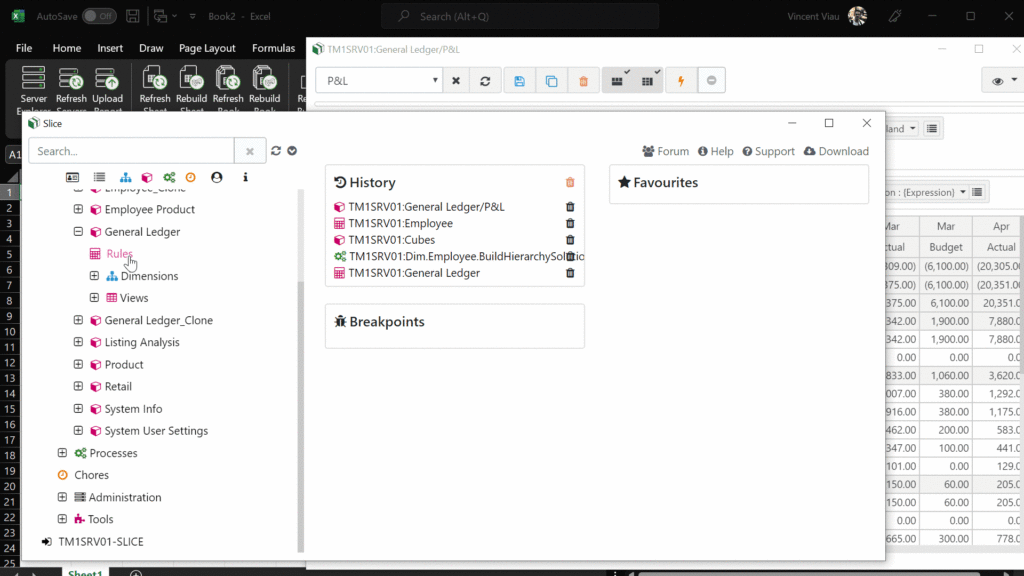Click the orange lightning bolt icon
1024x576 pixels.
point(680,81)
